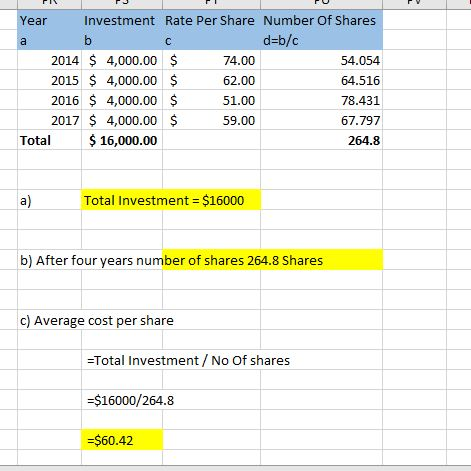Click the 'a)' label cell

point(49,200)
